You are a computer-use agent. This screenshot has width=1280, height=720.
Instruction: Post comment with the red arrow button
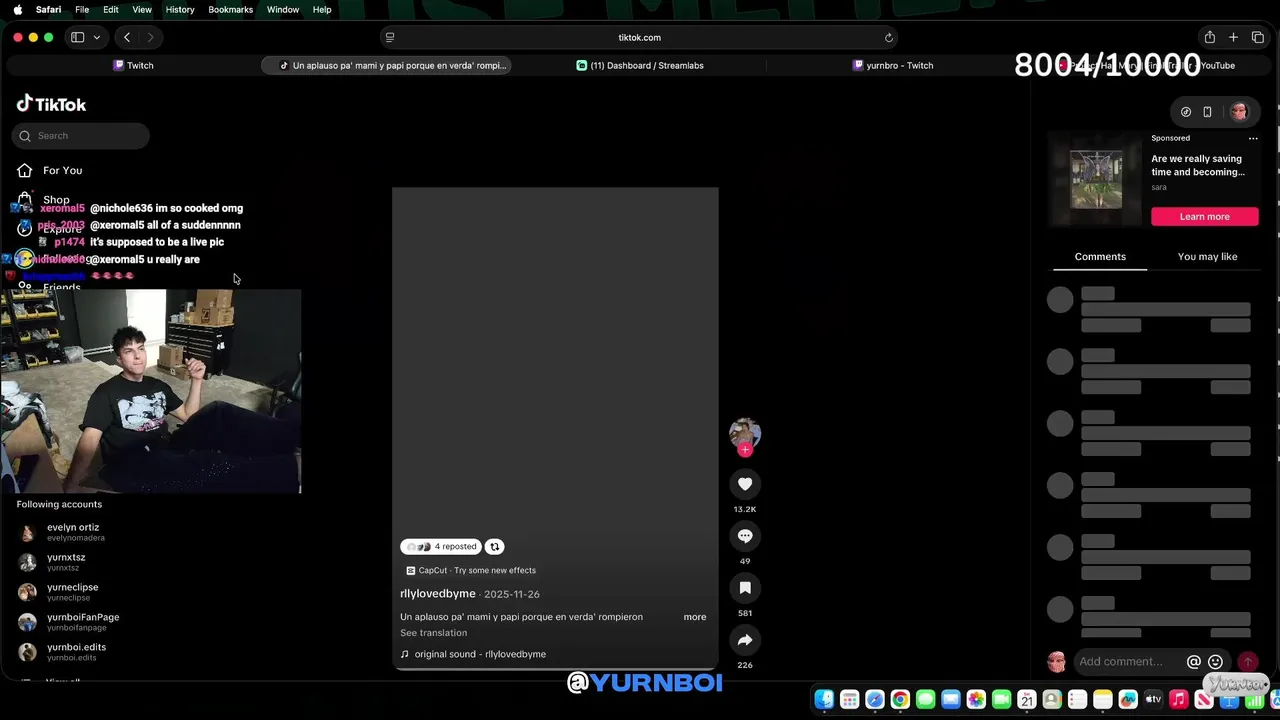point(1247,661)
